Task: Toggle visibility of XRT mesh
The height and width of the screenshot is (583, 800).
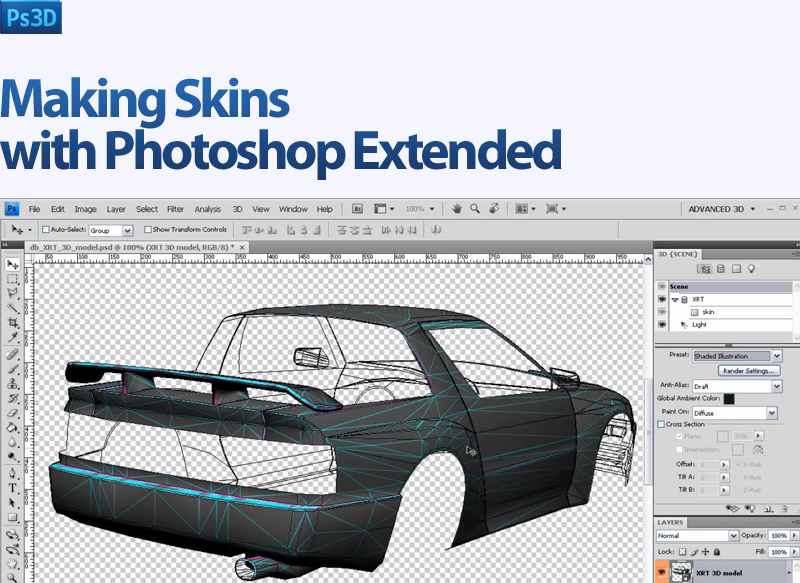Action: point(662,299)
